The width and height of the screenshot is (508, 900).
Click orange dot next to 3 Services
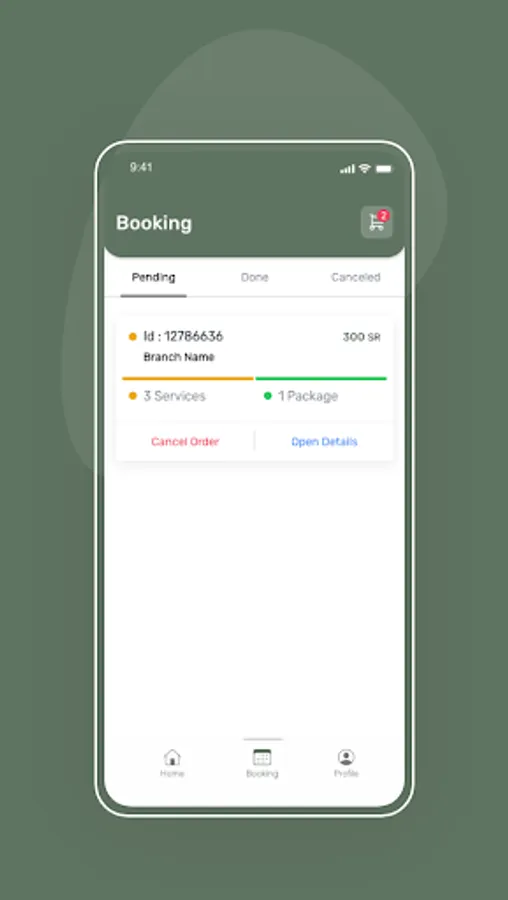[133, 396]
